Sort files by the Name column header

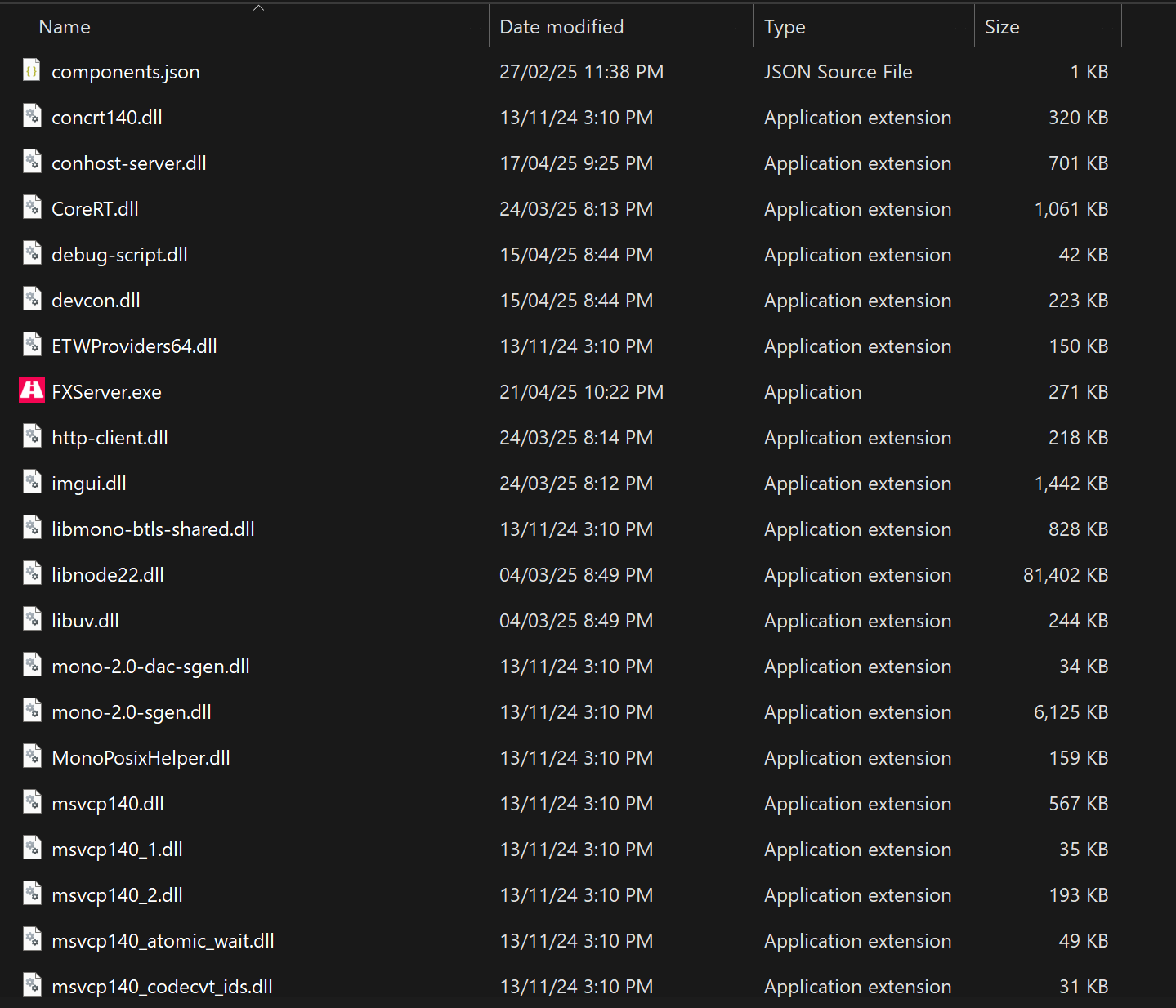tap(65, 27)
